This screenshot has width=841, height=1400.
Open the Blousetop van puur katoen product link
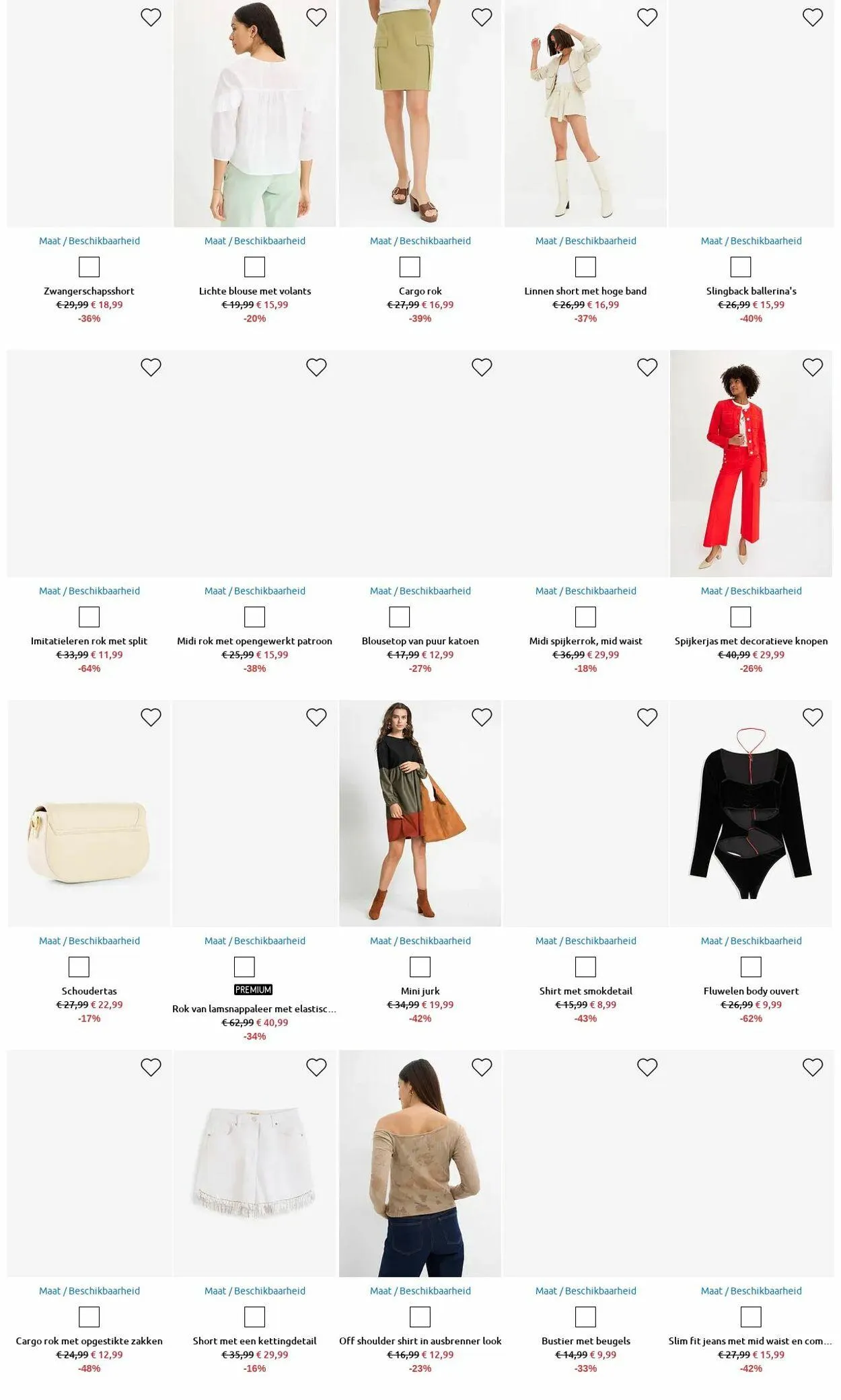[x=420, y=641]
